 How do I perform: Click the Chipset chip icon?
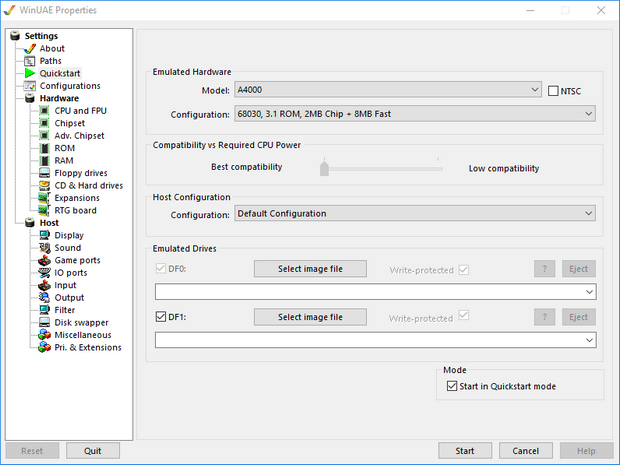click(x=45, y=123)
